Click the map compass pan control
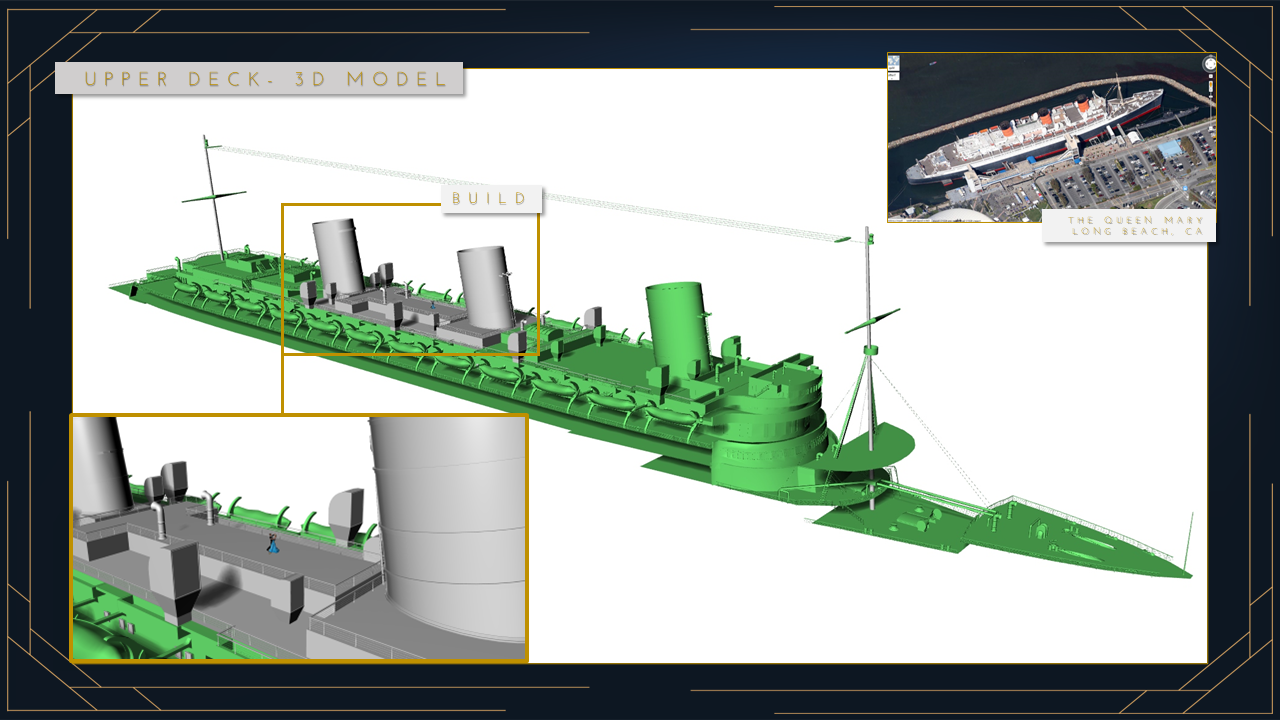The height and width of the screenshot is (720, 1280). pyautogui.click(x=1210, y=64)
